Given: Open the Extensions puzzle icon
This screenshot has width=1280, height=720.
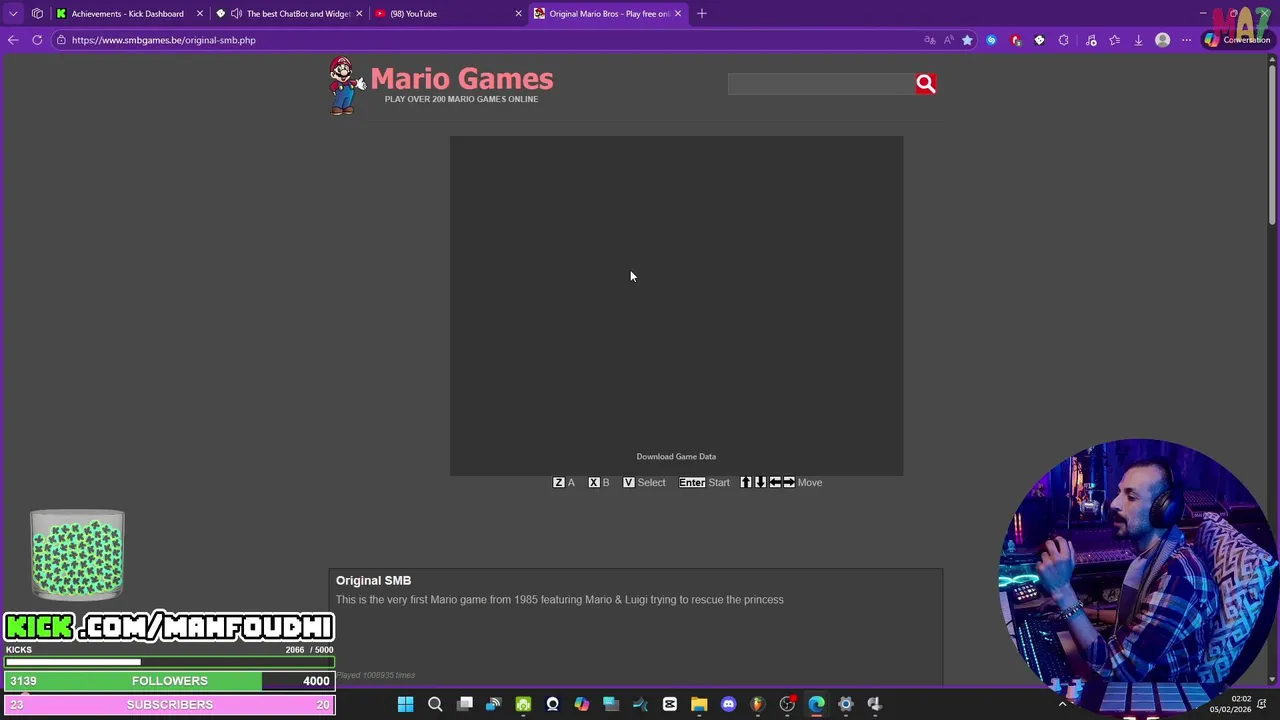Looking at the screenshot, I should click(x=1064, y=40).
